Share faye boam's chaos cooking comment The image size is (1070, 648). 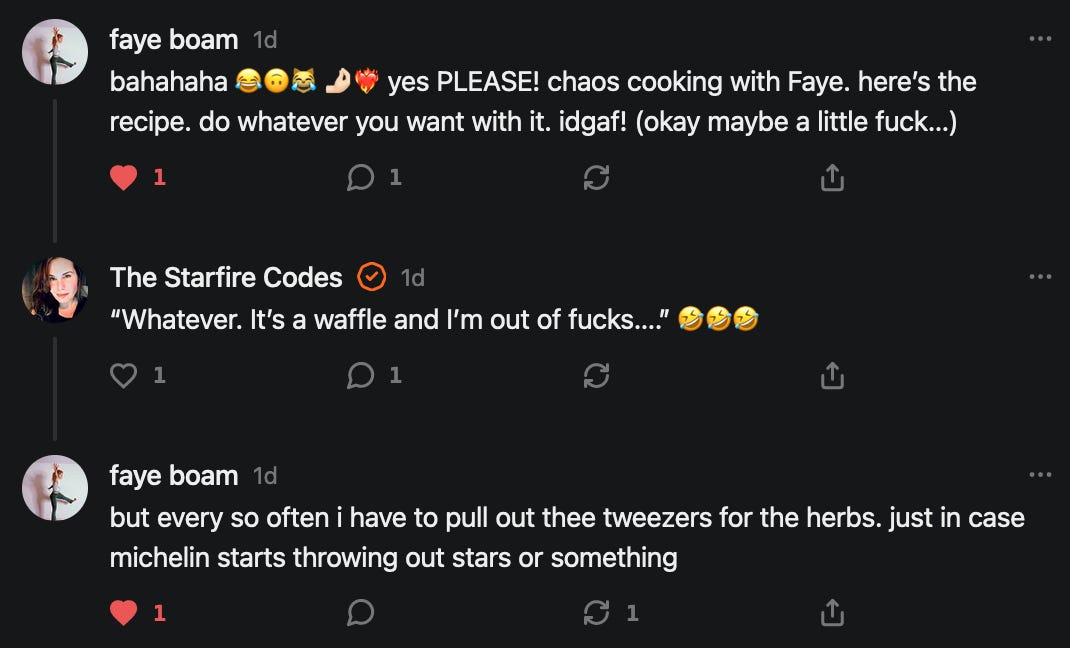832,178
